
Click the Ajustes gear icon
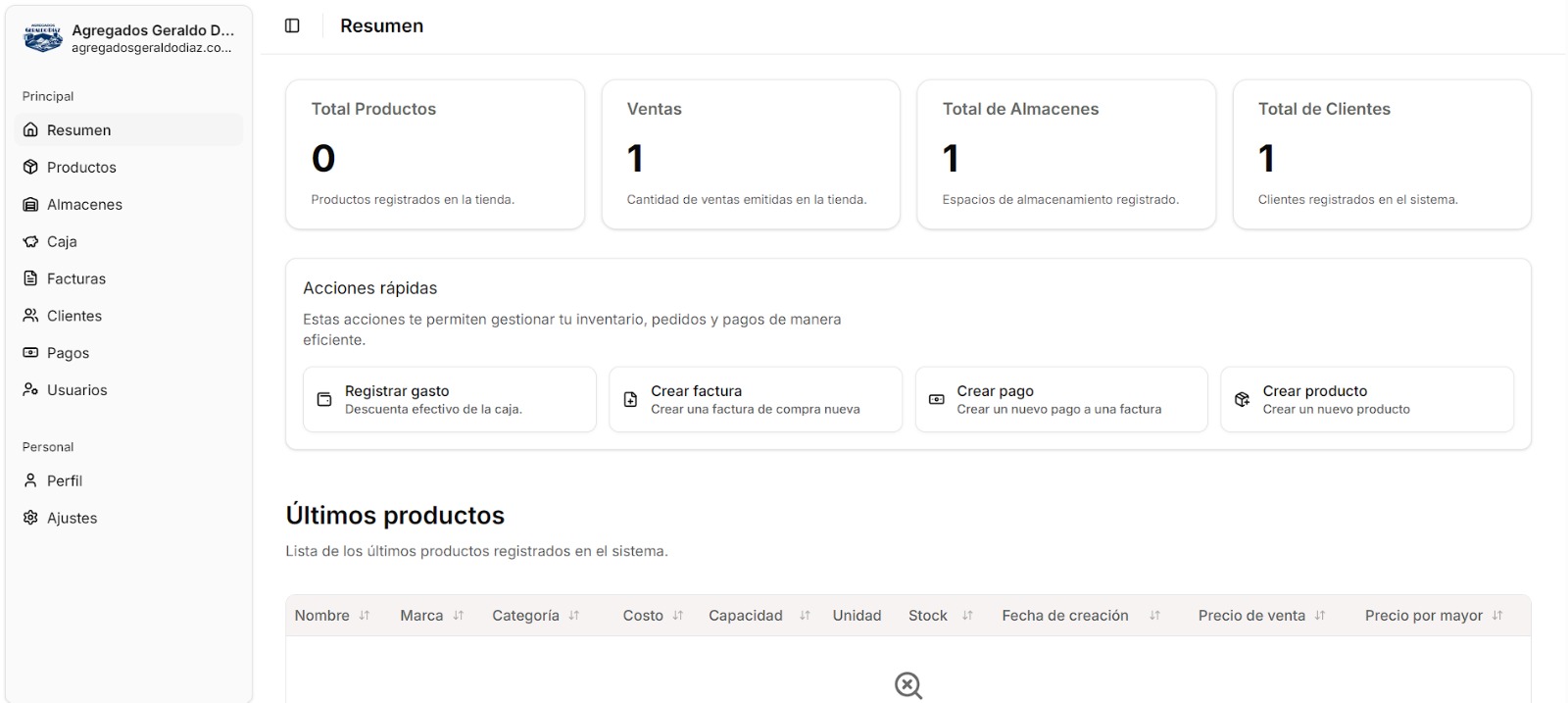pyautogui.click(x=30, y=518)
